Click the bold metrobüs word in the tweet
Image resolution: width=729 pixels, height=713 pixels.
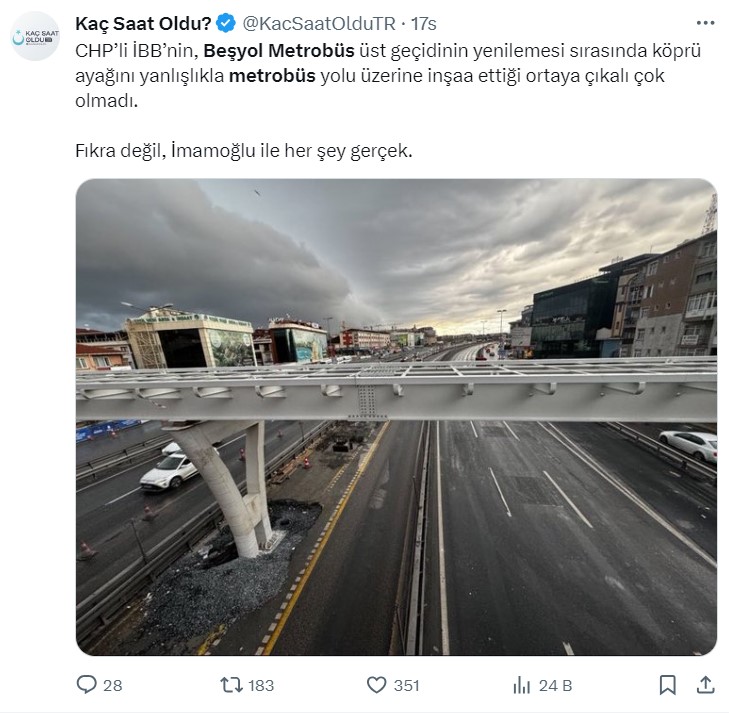pyautogui.click(x=272, y=76)
